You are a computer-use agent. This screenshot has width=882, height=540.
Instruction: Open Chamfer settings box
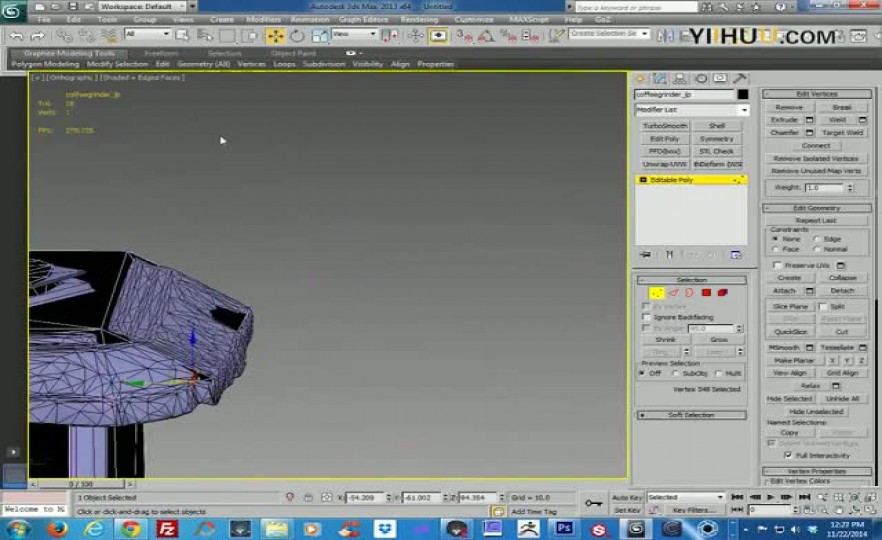click(809, 133)
